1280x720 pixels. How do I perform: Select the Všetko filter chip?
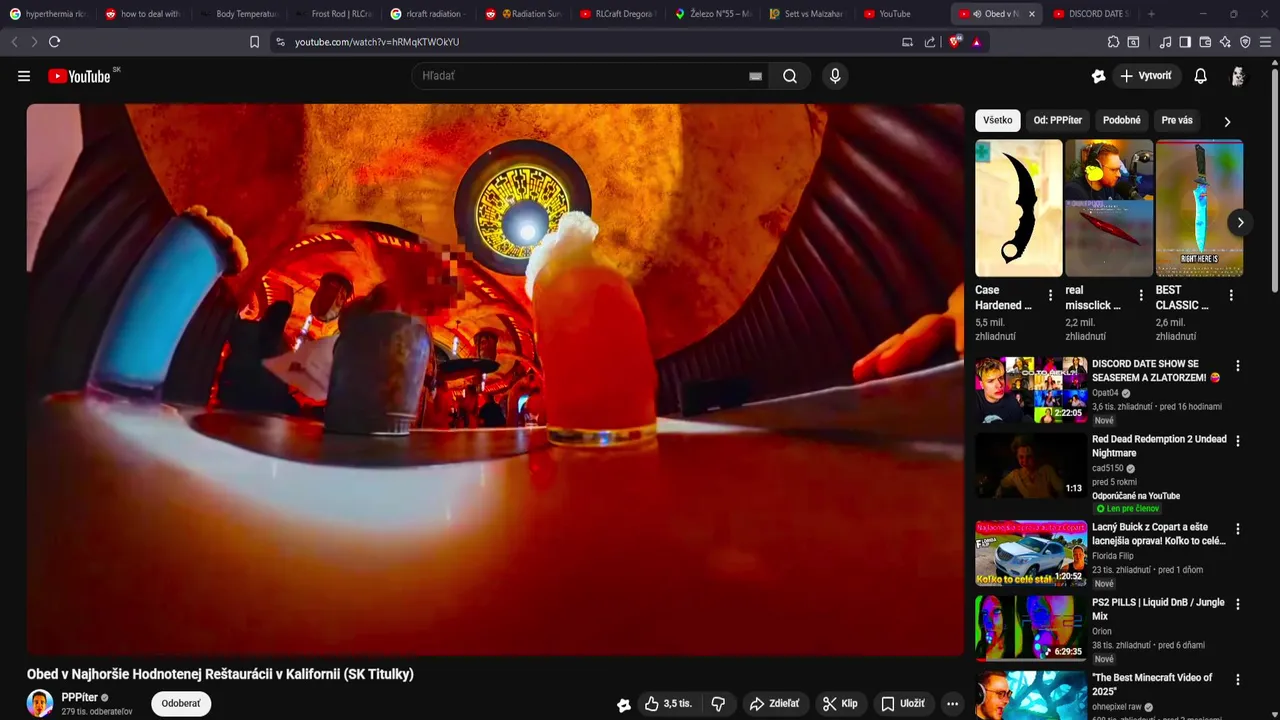tap(998, 120)
